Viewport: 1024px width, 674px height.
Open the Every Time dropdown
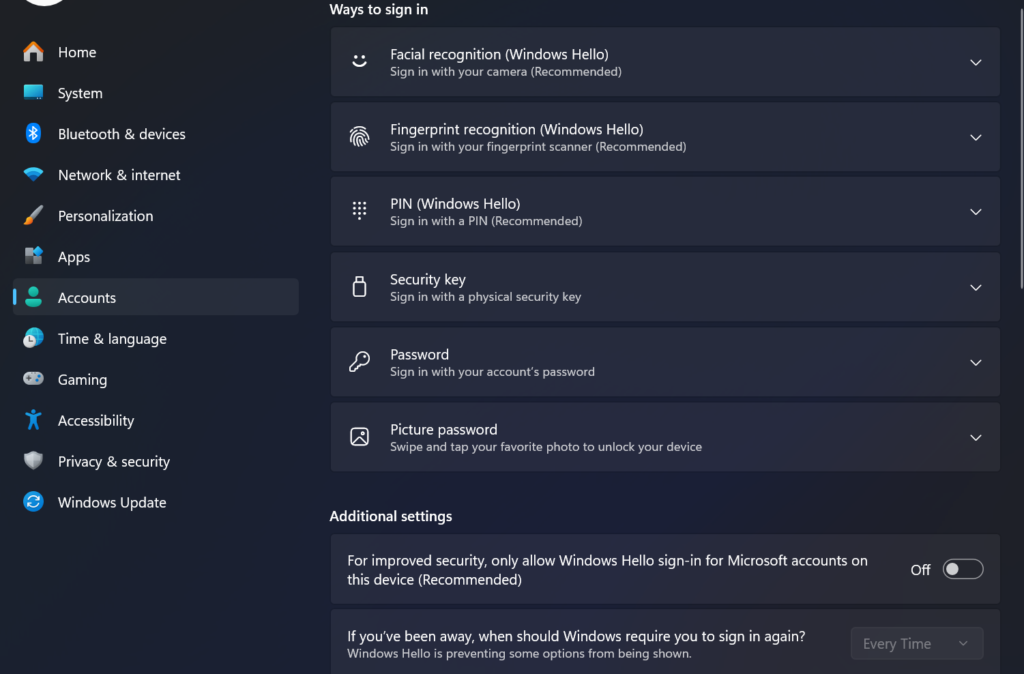click(915, 643)
